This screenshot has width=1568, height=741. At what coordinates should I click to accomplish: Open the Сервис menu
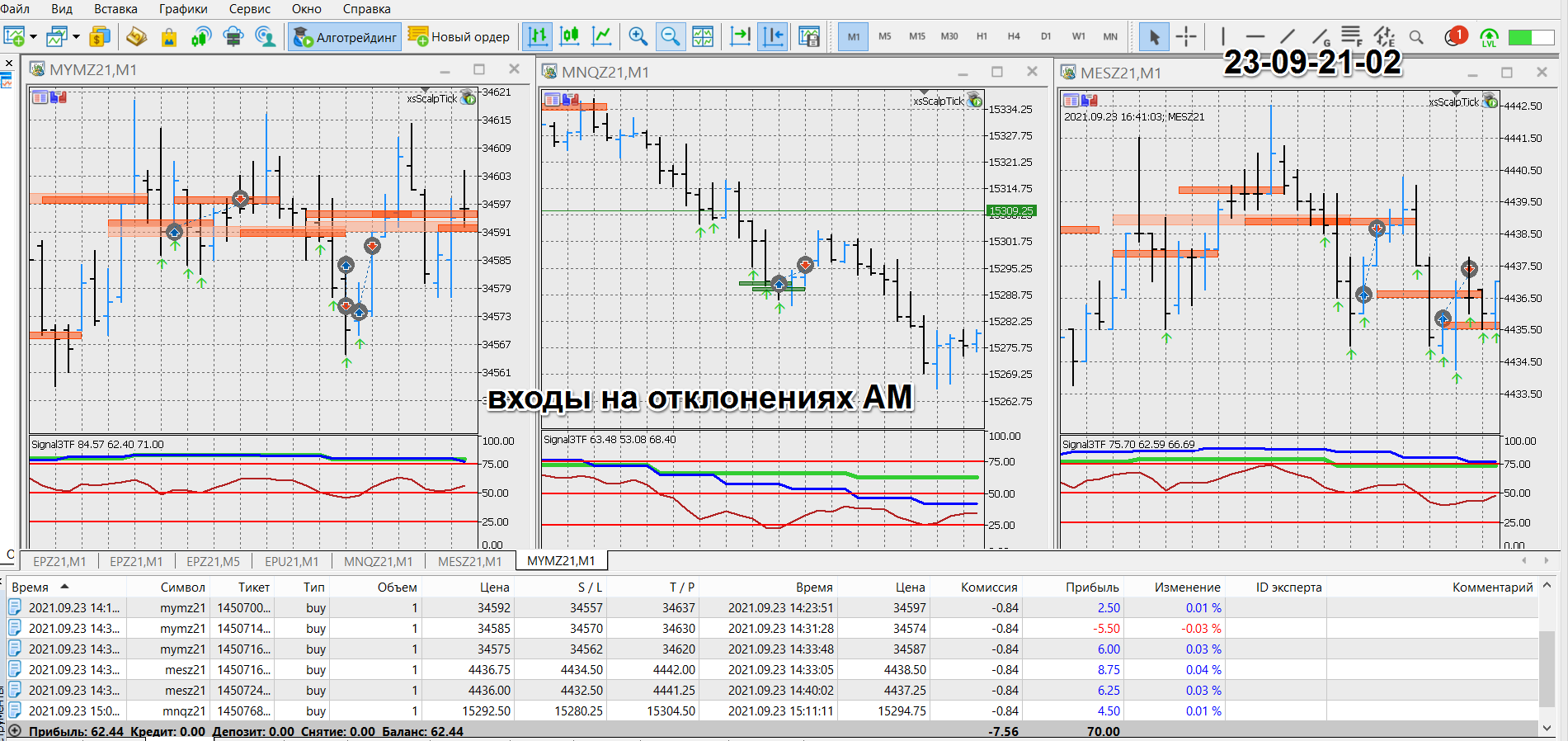coord(250,9)
